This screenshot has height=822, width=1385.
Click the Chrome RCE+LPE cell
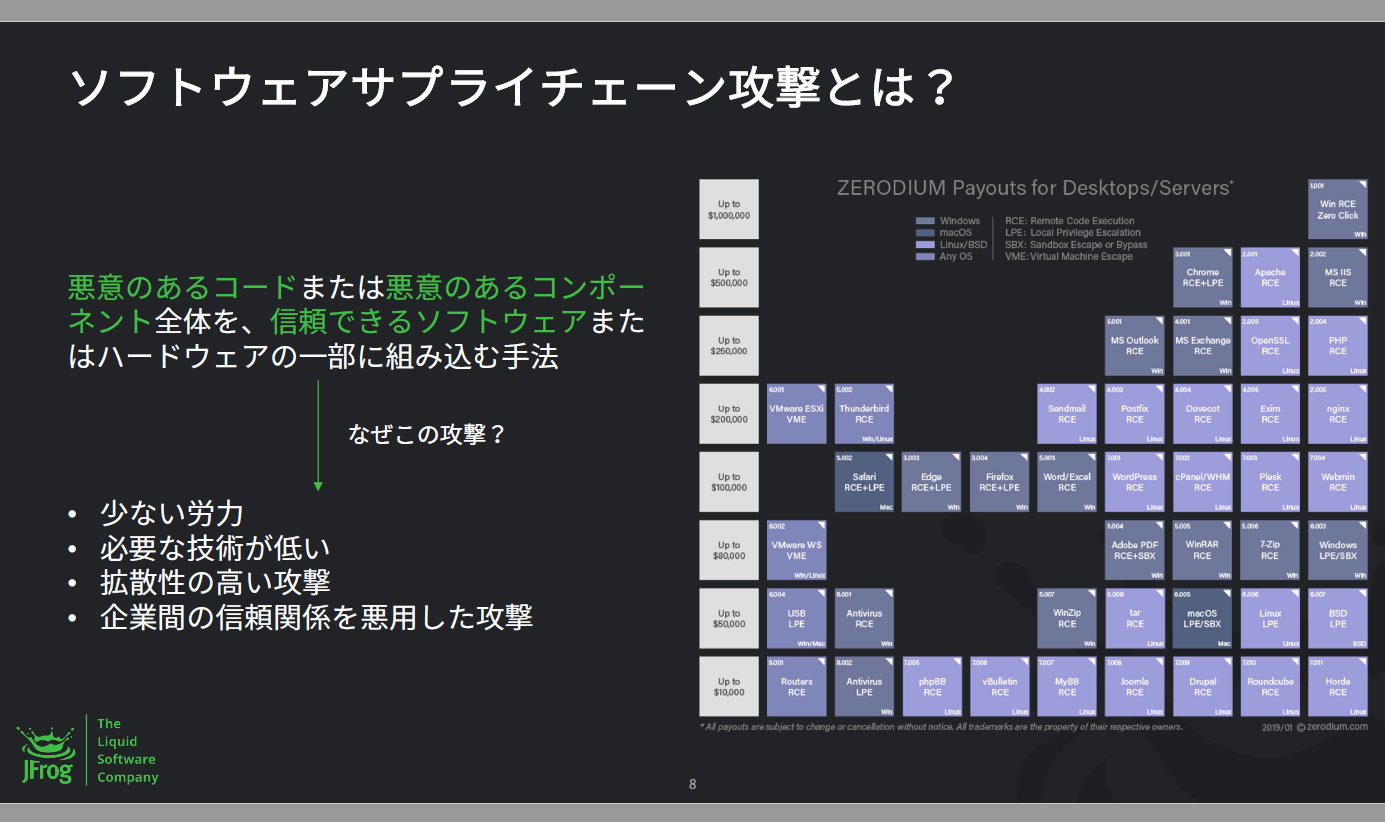tap(1202, 277)
